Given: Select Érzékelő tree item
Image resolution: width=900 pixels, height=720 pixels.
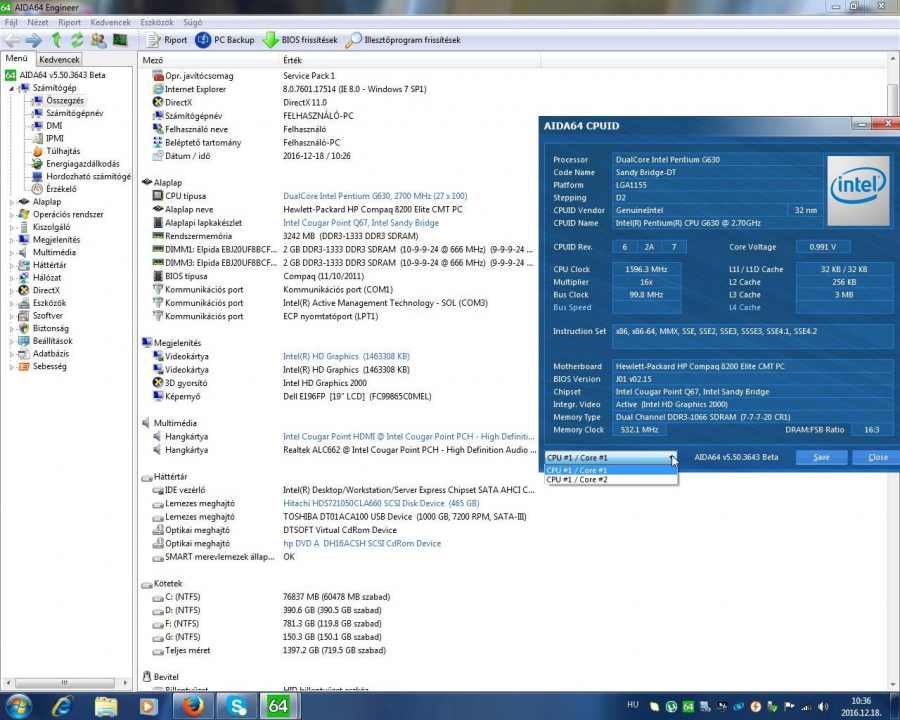Looking at the screenshot, I should tap(61, 189).
